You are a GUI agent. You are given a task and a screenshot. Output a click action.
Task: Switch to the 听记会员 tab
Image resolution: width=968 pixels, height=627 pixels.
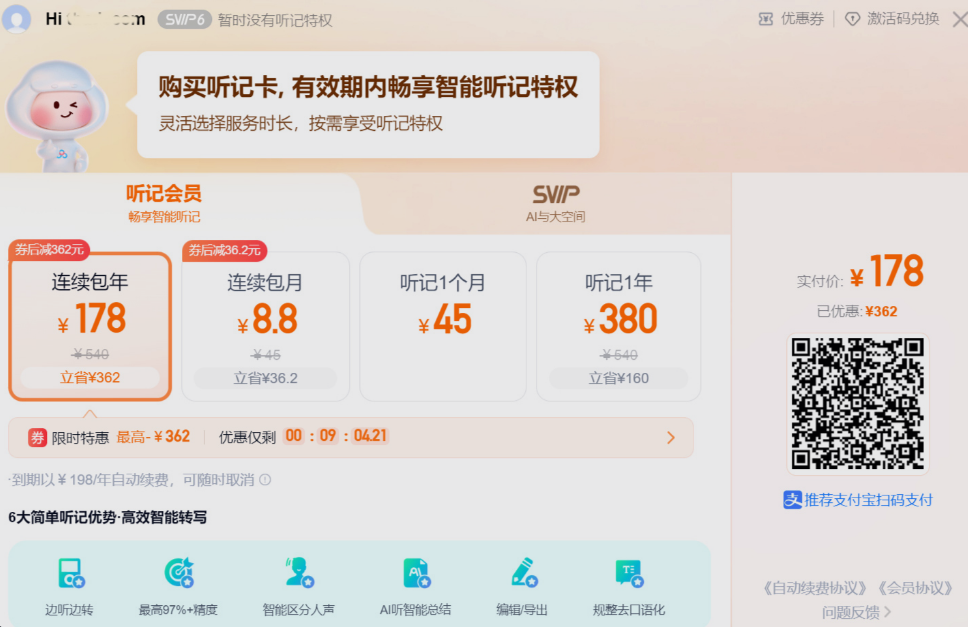[164, 203]
